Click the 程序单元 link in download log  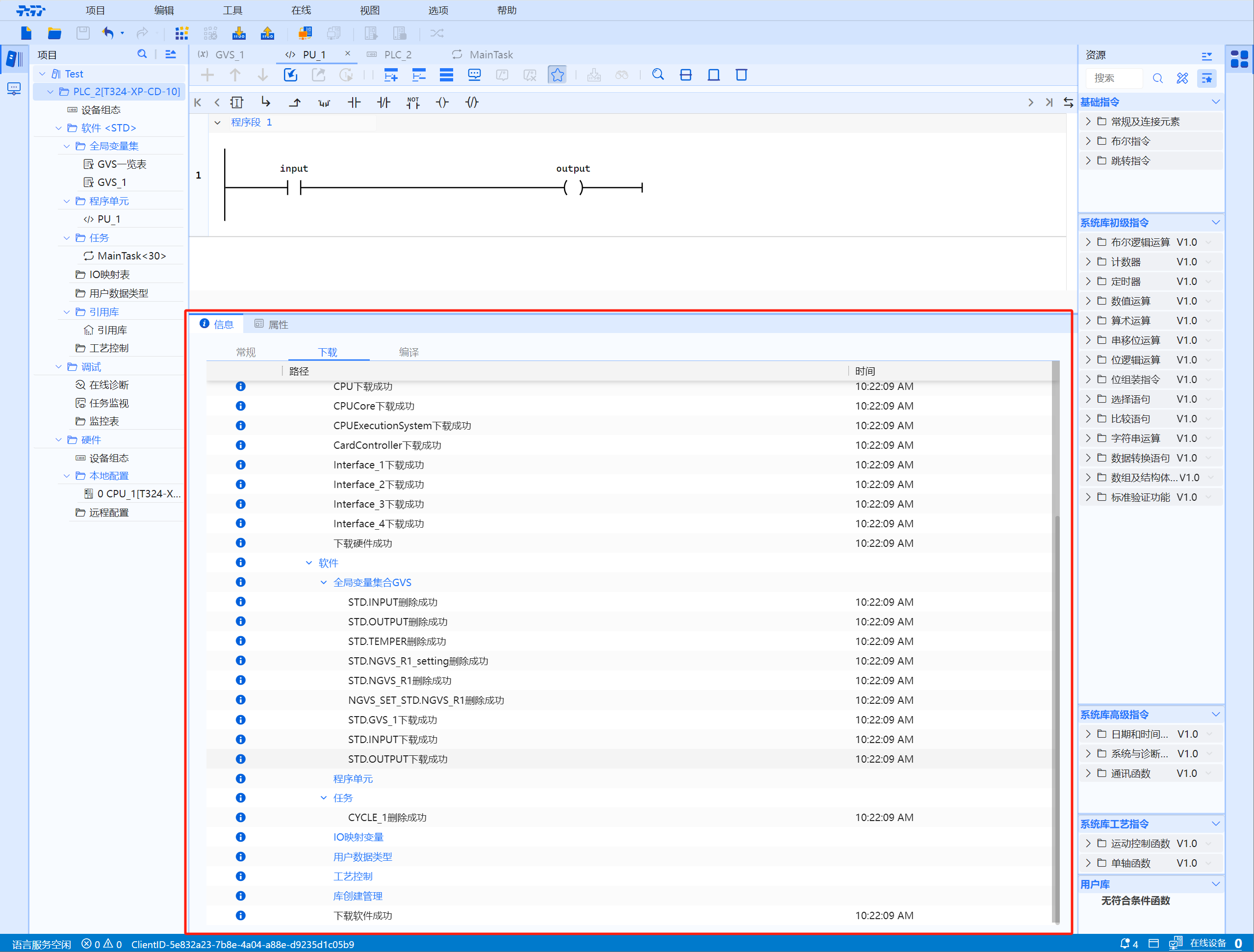(x=353, y=778)
